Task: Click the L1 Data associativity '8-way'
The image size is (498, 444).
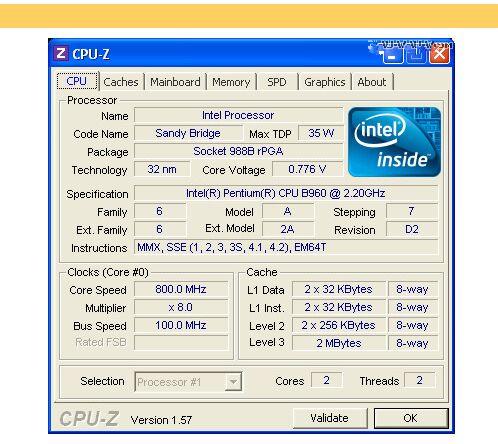Action: [413, 289]
